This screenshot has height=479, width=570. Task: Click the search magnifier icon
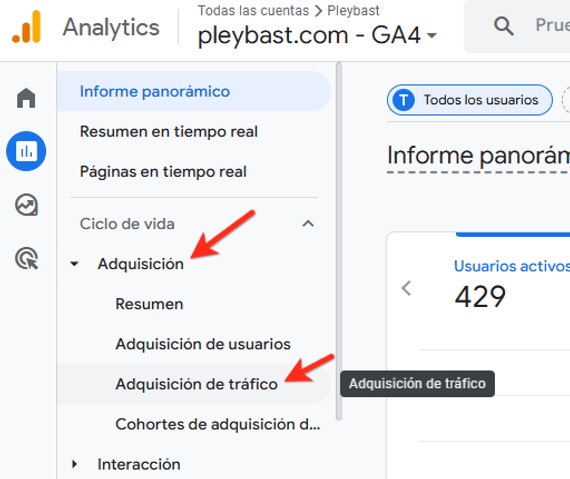point(503,26)
